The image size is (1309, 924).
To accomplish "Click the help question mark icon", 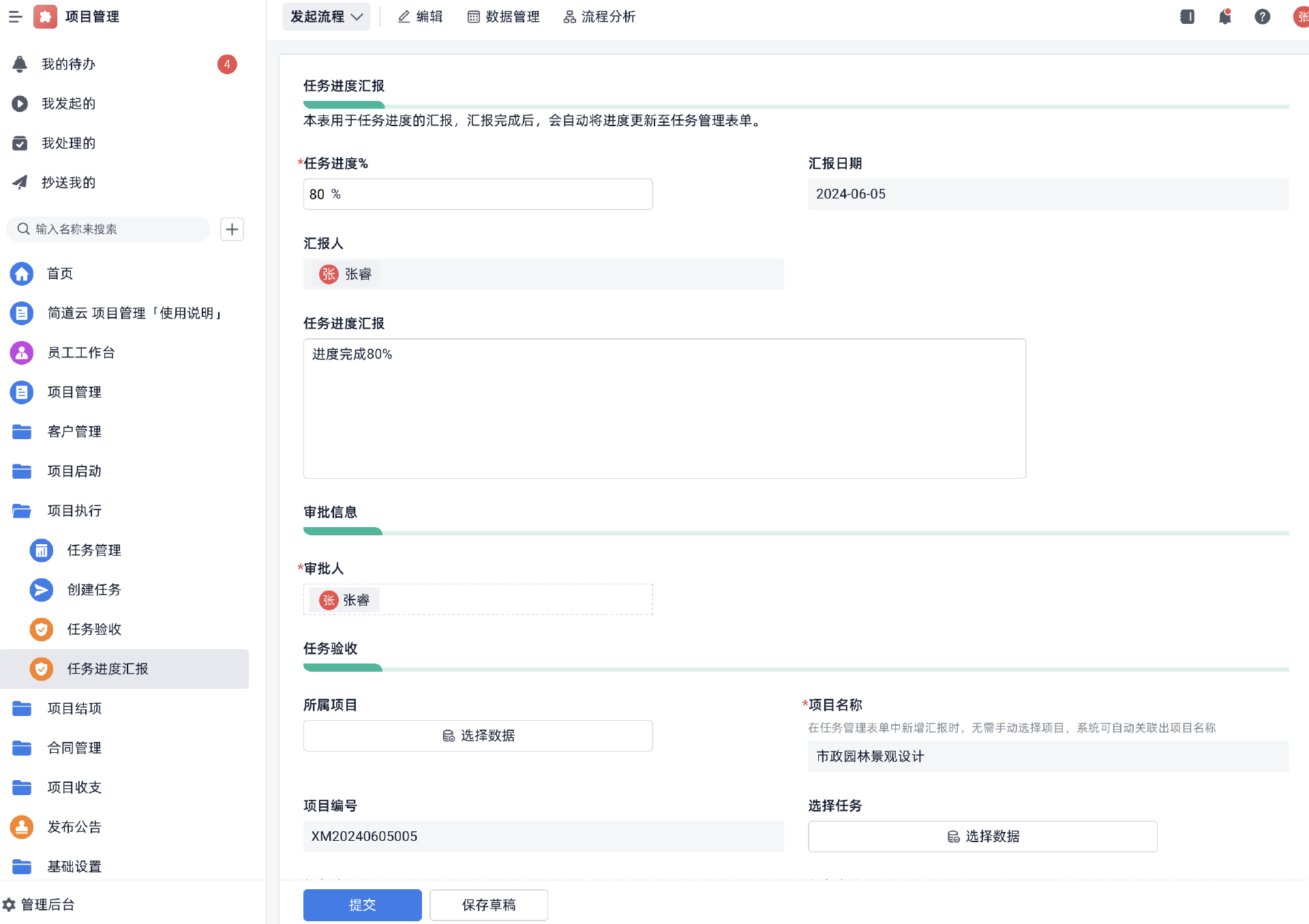I will coord(1262,16).
